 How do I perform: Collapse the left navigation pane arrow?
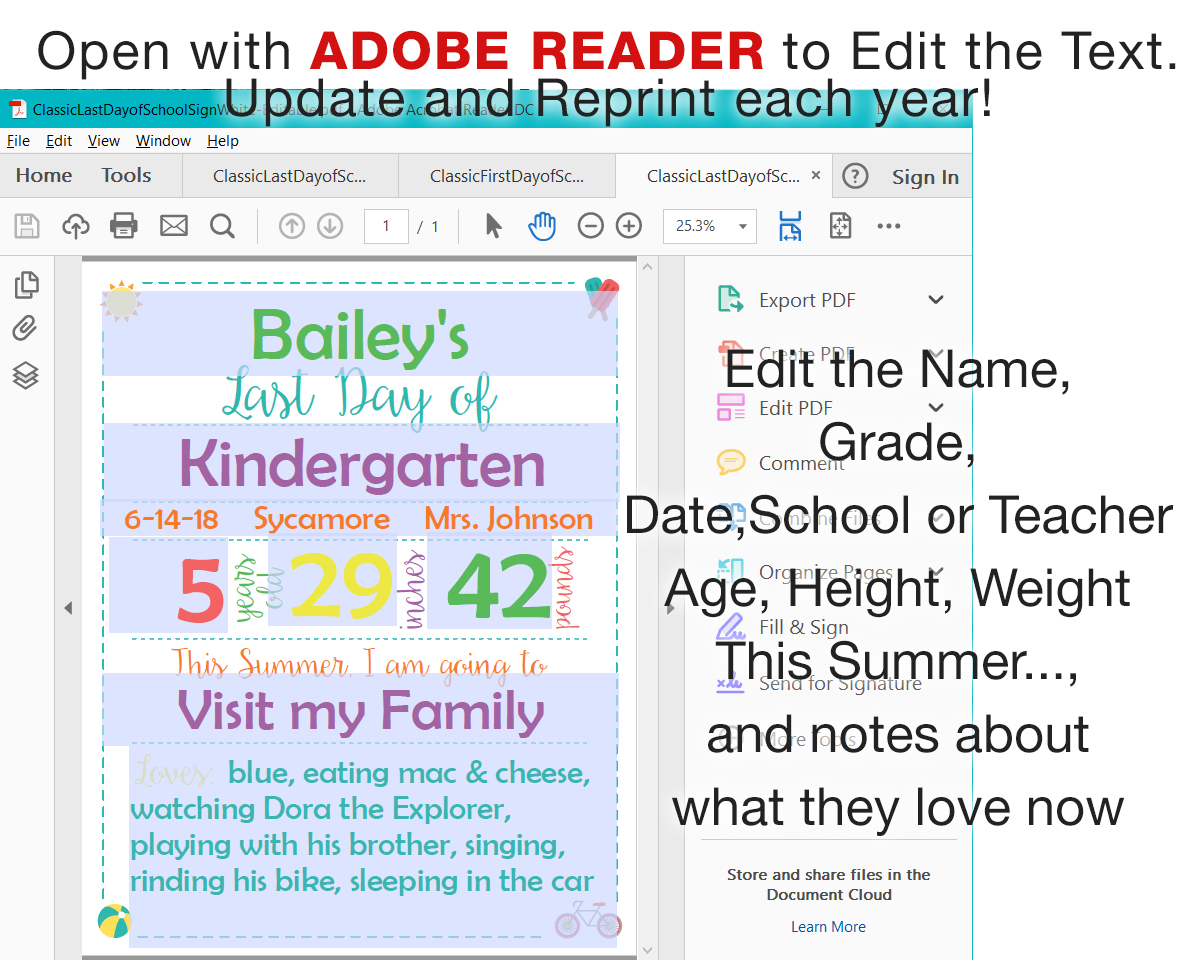(x=68, y=608)
